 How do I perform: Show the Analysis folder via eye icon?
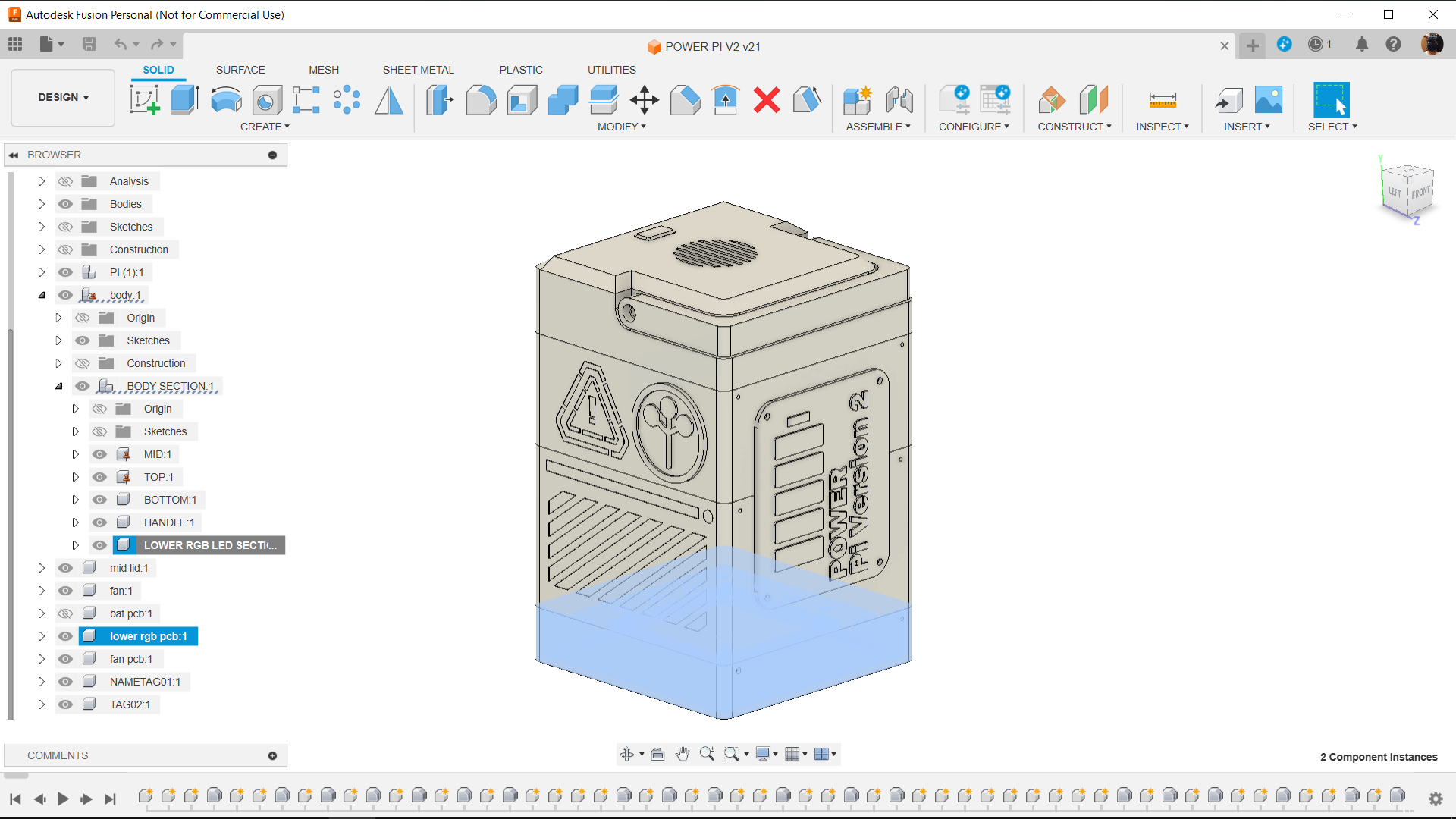click(66, 181)
